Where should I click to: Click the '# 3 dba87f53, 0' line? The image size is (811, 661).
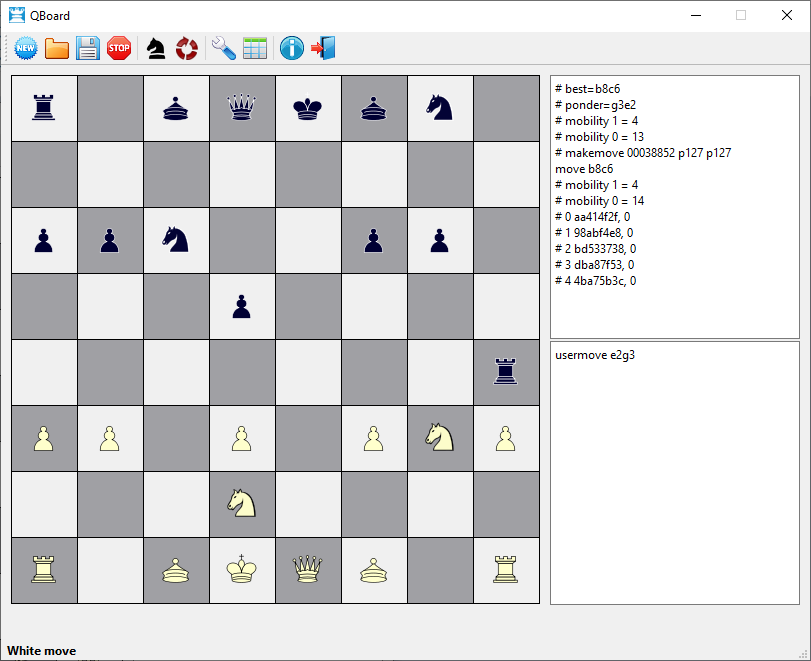(595, 265)
